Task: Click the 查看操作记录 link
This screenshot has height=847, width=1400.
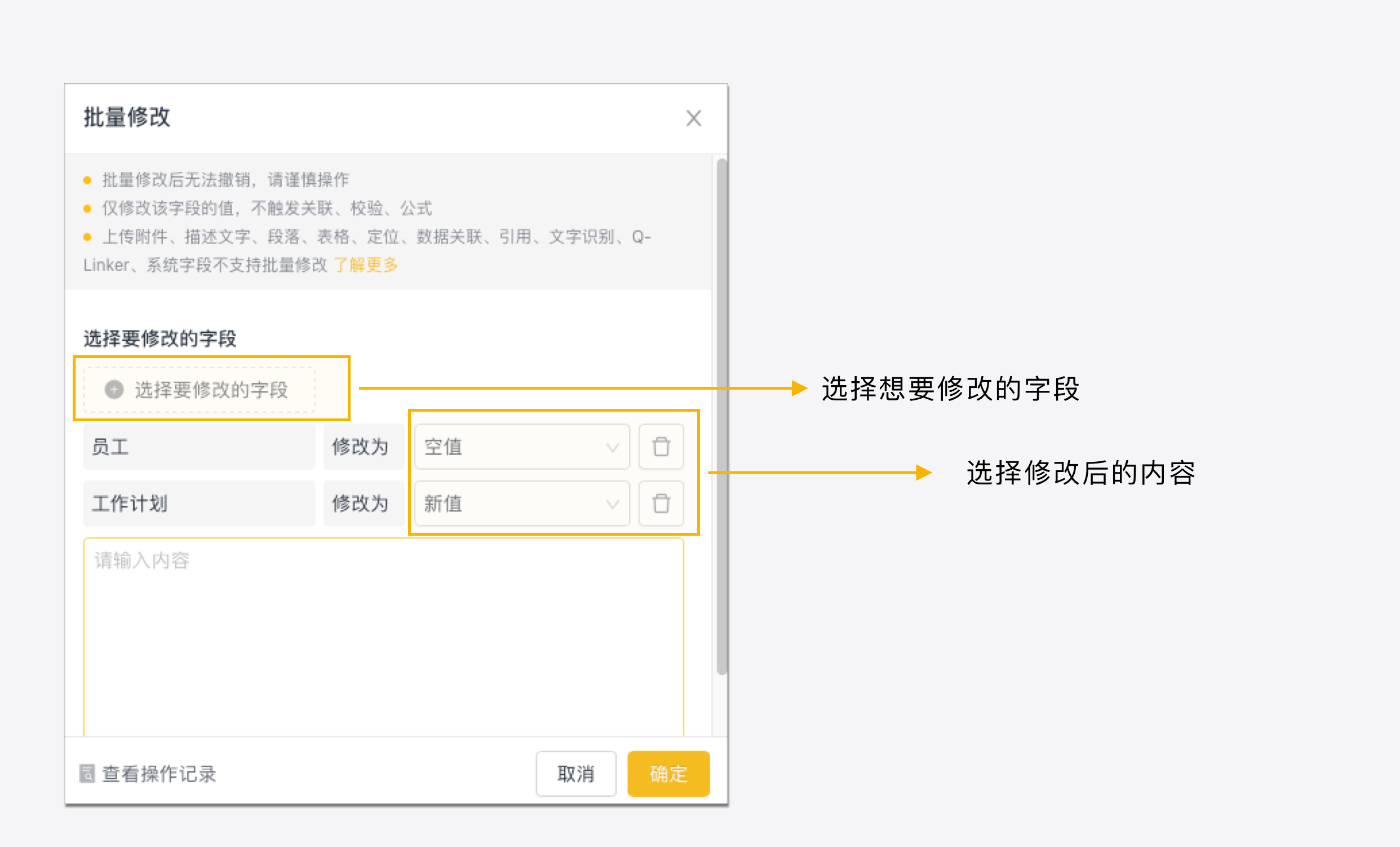Action: click(159, 774)
